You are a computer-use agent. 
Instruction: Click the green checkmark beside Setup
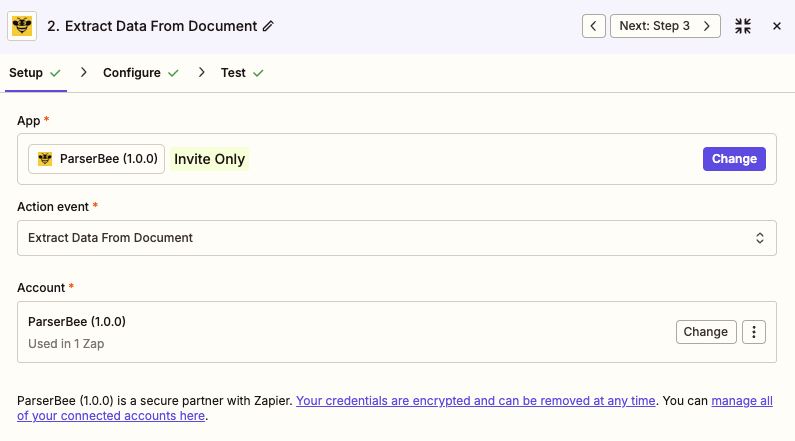coord(55,73)
